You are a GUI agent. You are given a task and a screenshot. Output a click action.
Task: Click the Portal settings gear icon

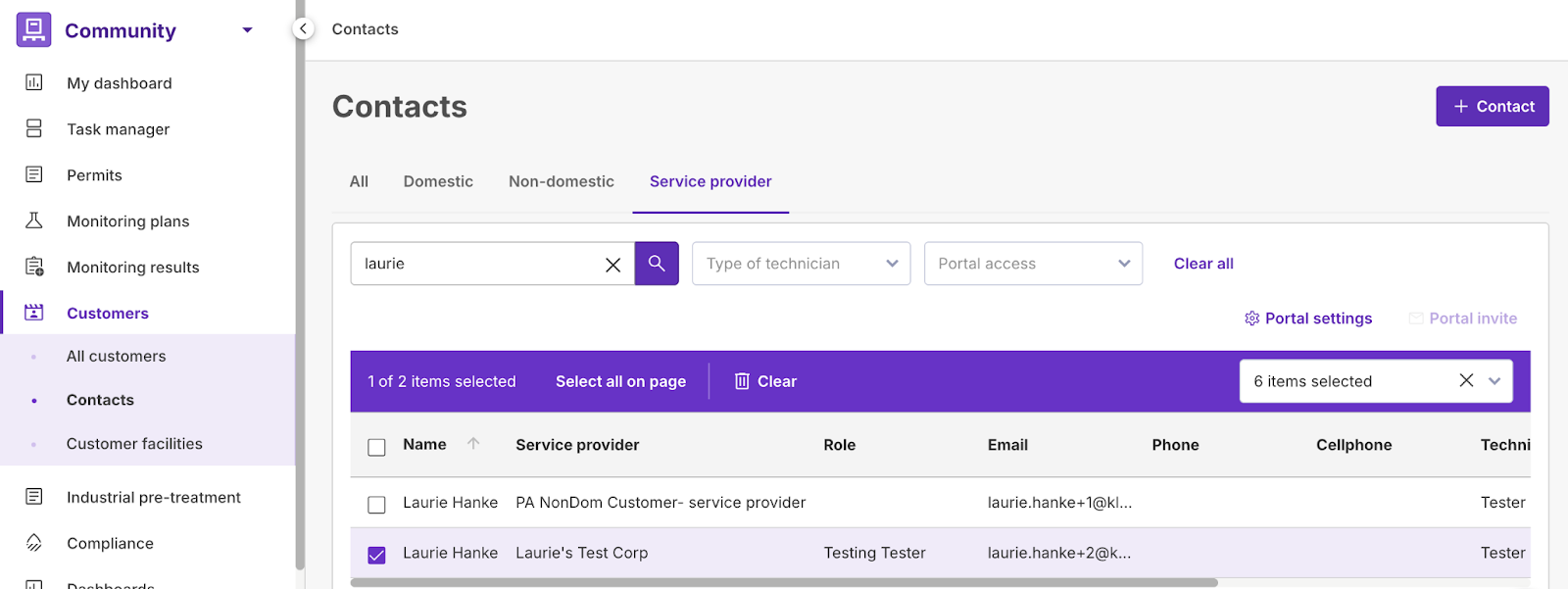tap(1251, 319)
